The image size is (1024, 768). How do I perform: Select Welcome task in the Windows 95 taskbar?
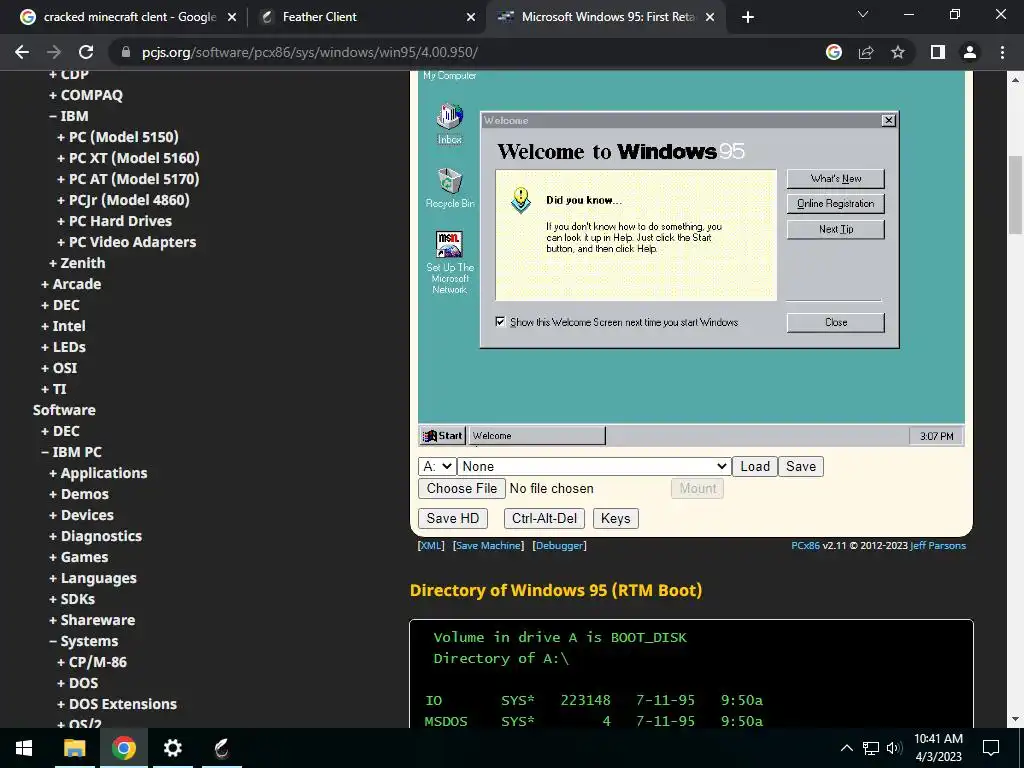537,436
